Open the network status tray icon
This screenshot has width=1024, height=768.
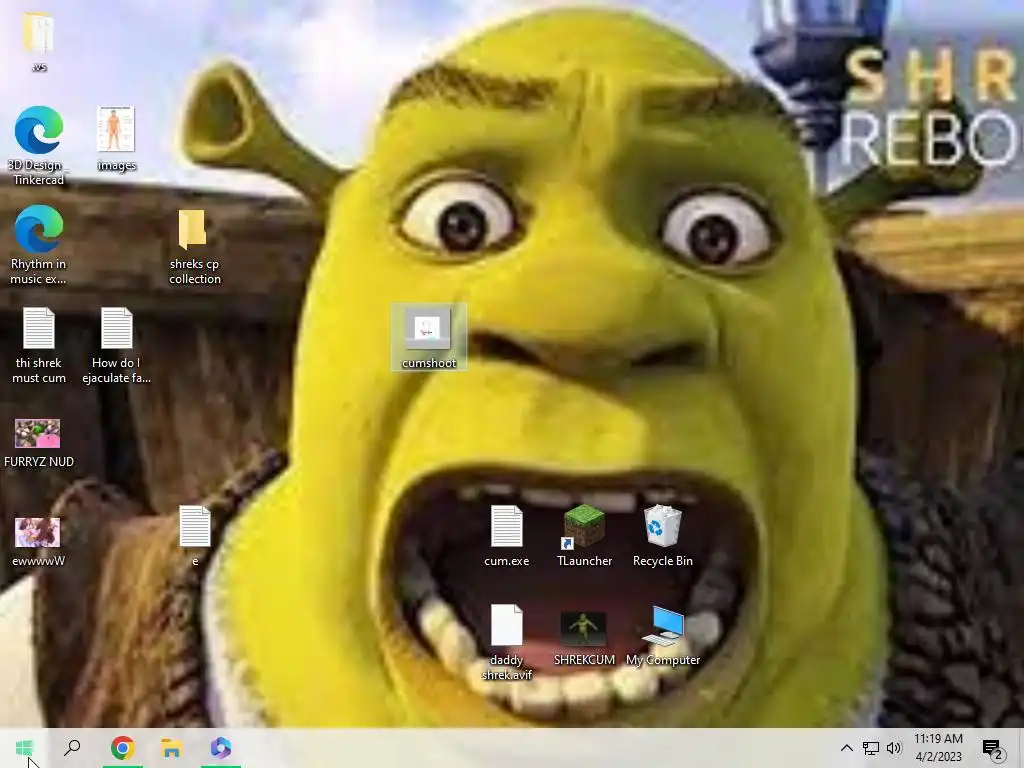(871, 748)
